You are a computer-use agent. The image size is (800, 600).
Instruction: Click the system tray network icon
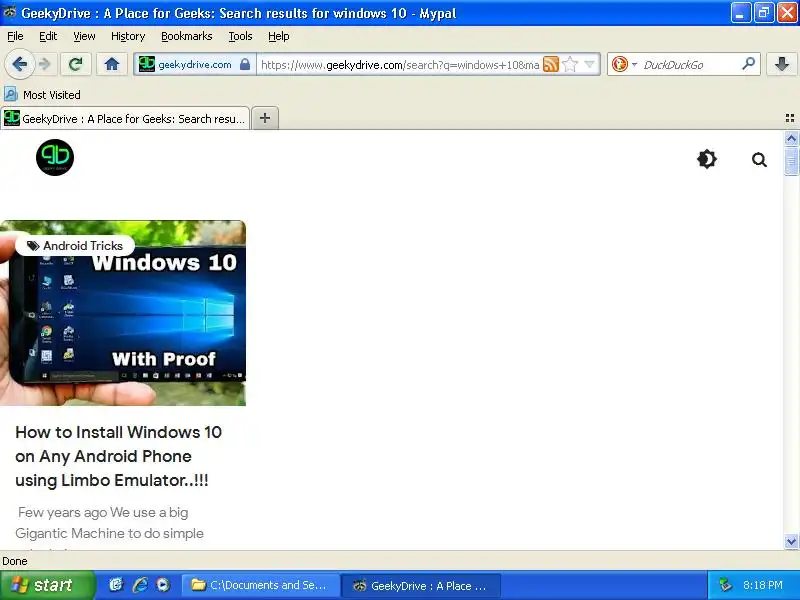(x=725, y=585)
